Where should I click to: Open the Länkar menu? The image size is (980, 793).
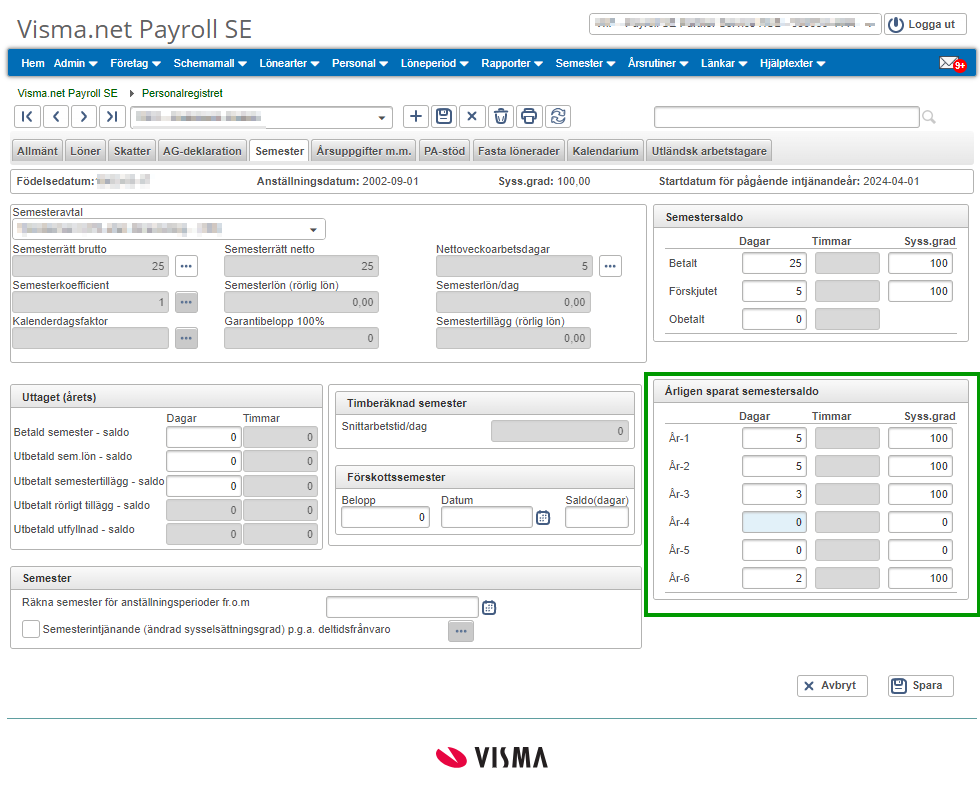click(724, 63)
